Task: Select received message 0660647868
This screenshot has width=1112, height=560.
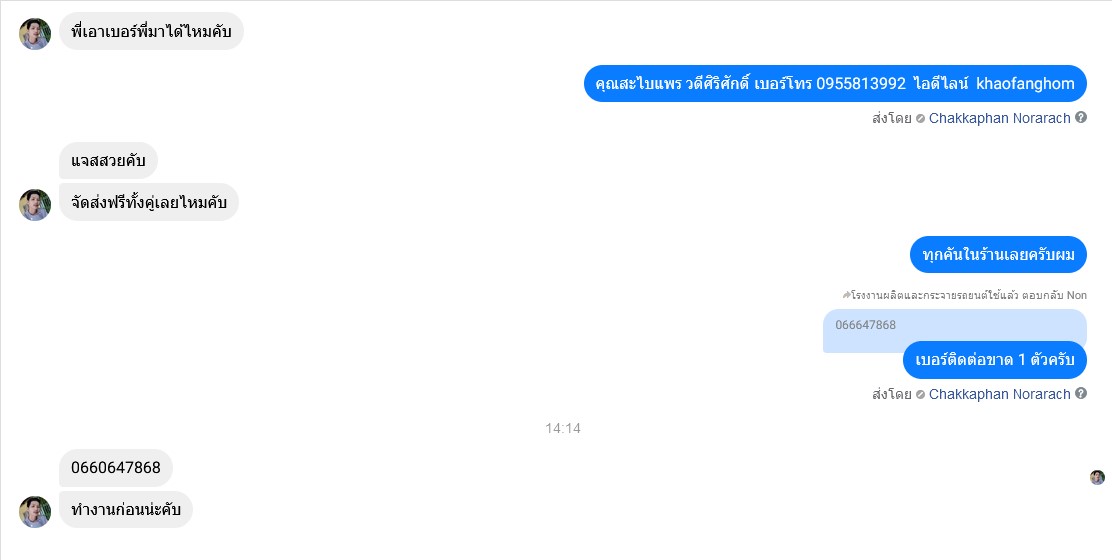Action: 116,468
